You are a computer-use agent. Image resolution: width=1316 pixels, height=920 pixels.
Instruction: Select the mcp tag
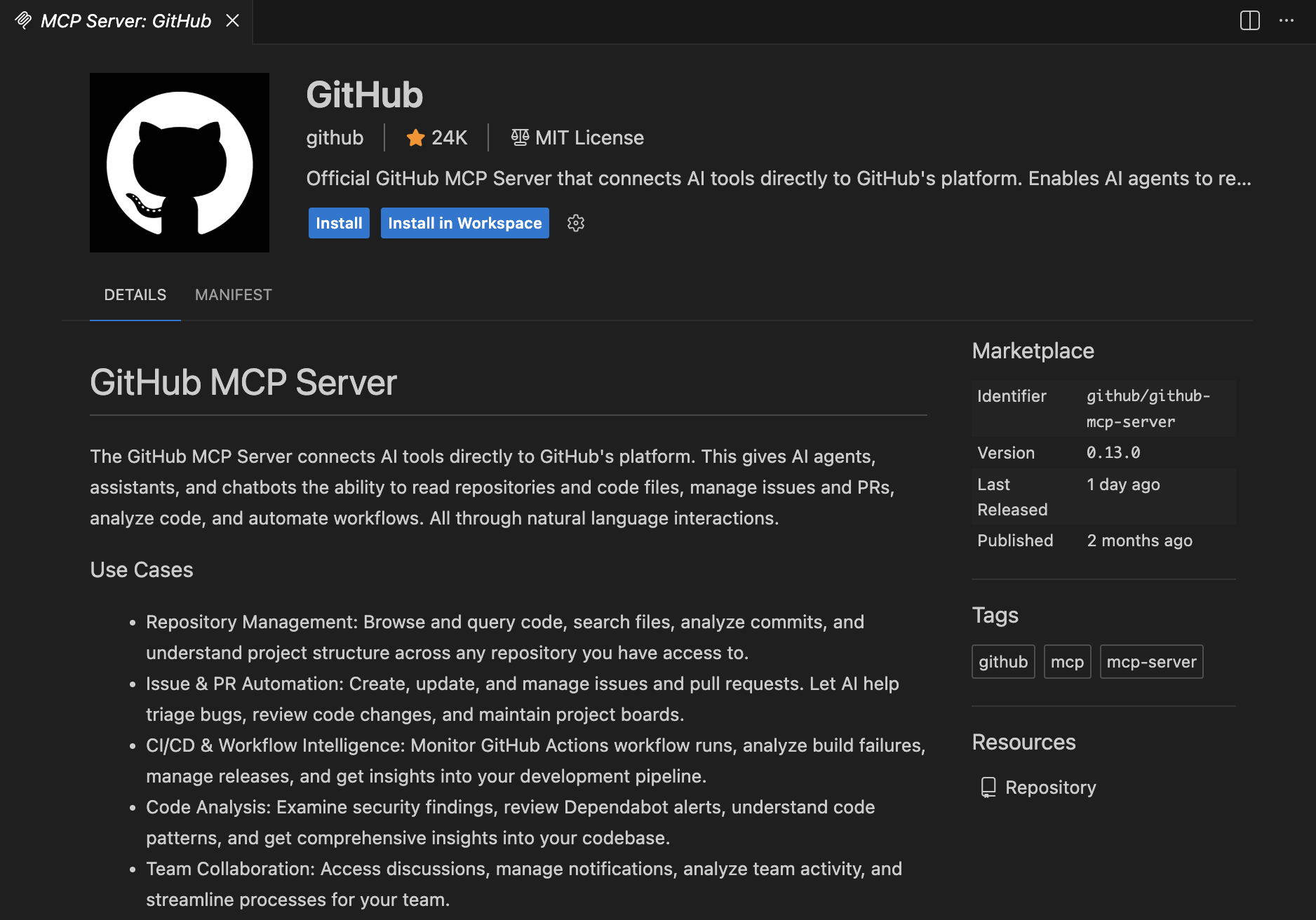(x=1067, y=661)
